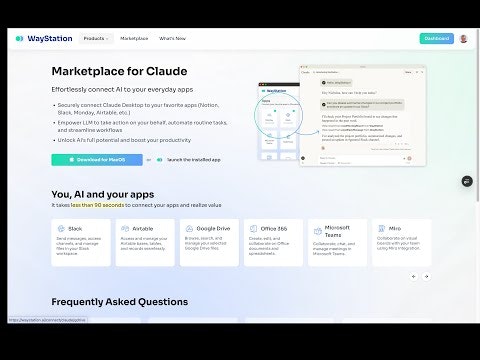Open the Office 365 card

click(273, 242)
